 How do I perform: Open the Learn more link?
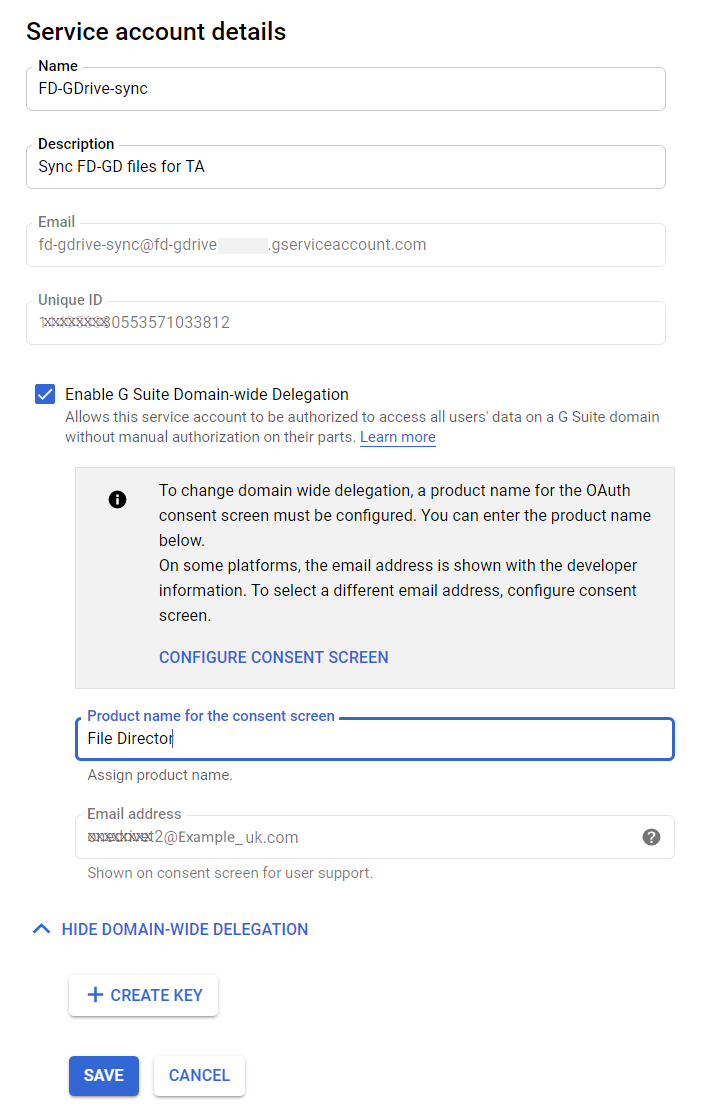pyautogui.click(x=397, y=437)
